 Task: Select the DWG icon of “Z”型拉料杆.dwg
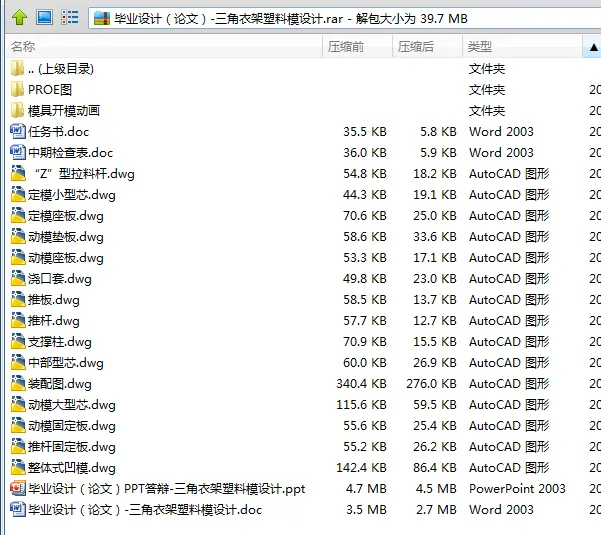[18, 174]
